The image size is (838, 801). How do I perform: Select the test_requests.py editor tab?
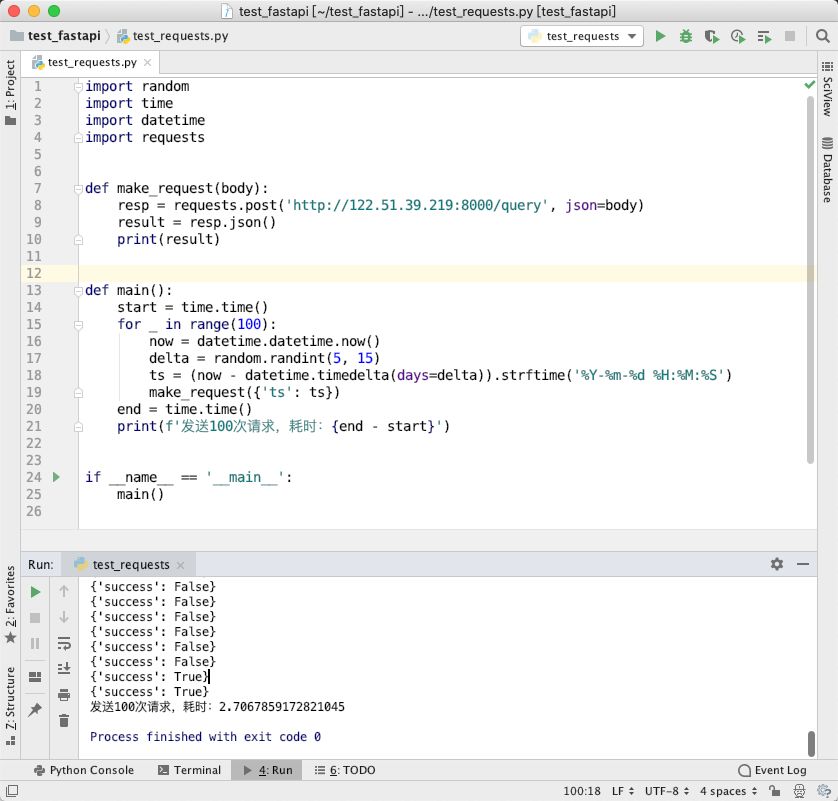click(92, 63)
